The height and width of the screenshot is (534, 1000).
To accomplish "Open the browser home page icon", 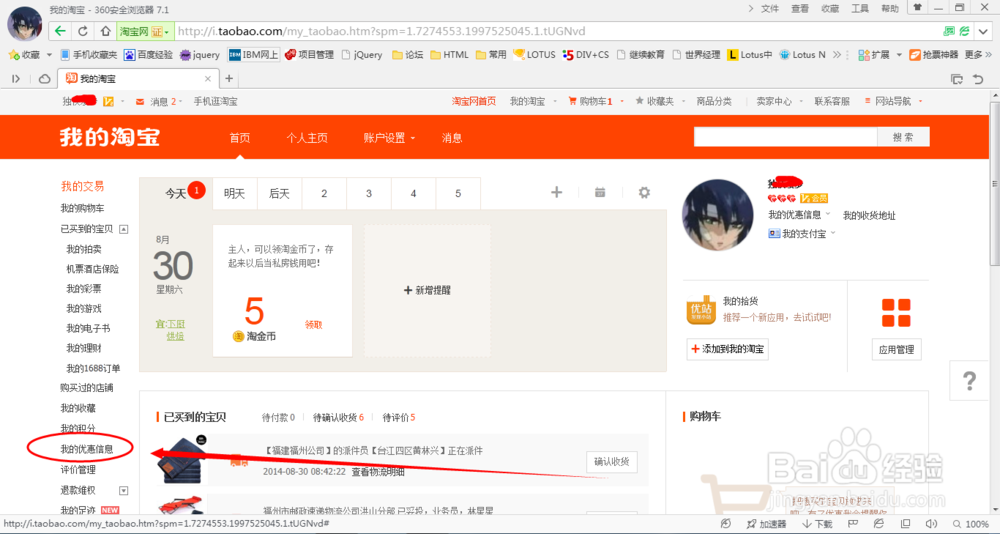I will coord(105,31).
